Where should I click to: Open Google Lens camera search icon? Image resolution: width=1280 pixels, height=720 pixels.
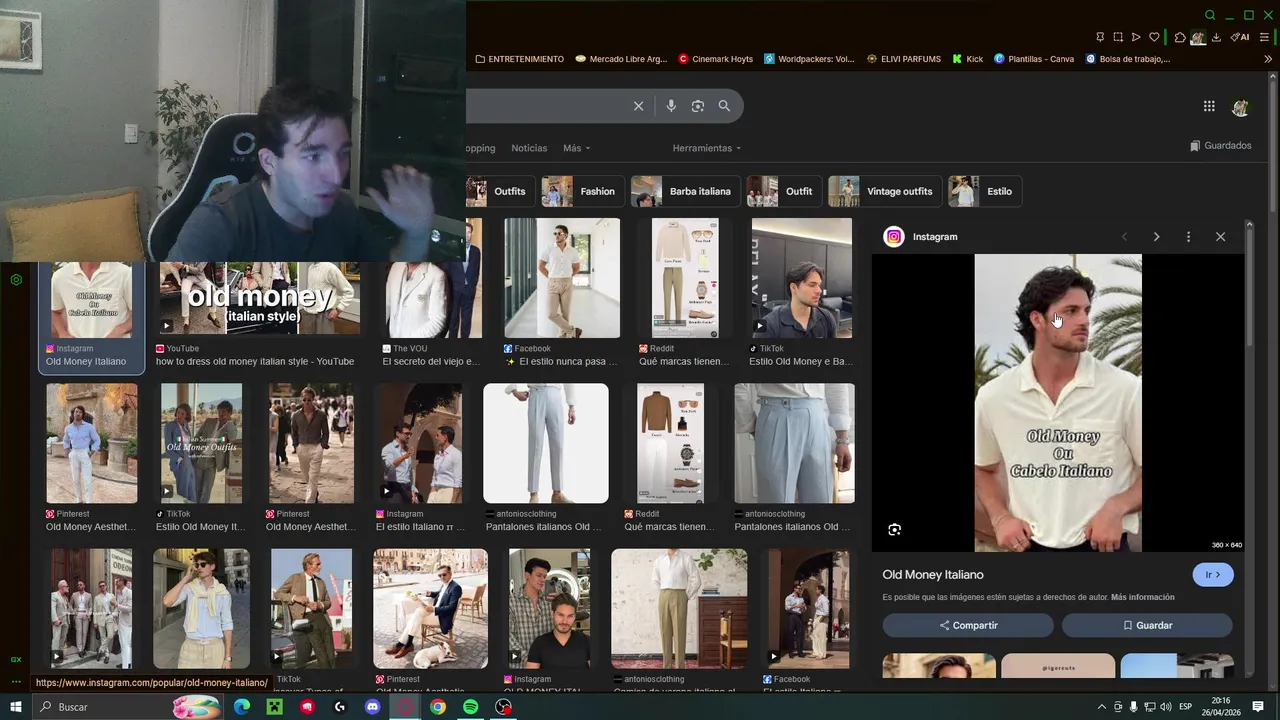coord(698,106)
